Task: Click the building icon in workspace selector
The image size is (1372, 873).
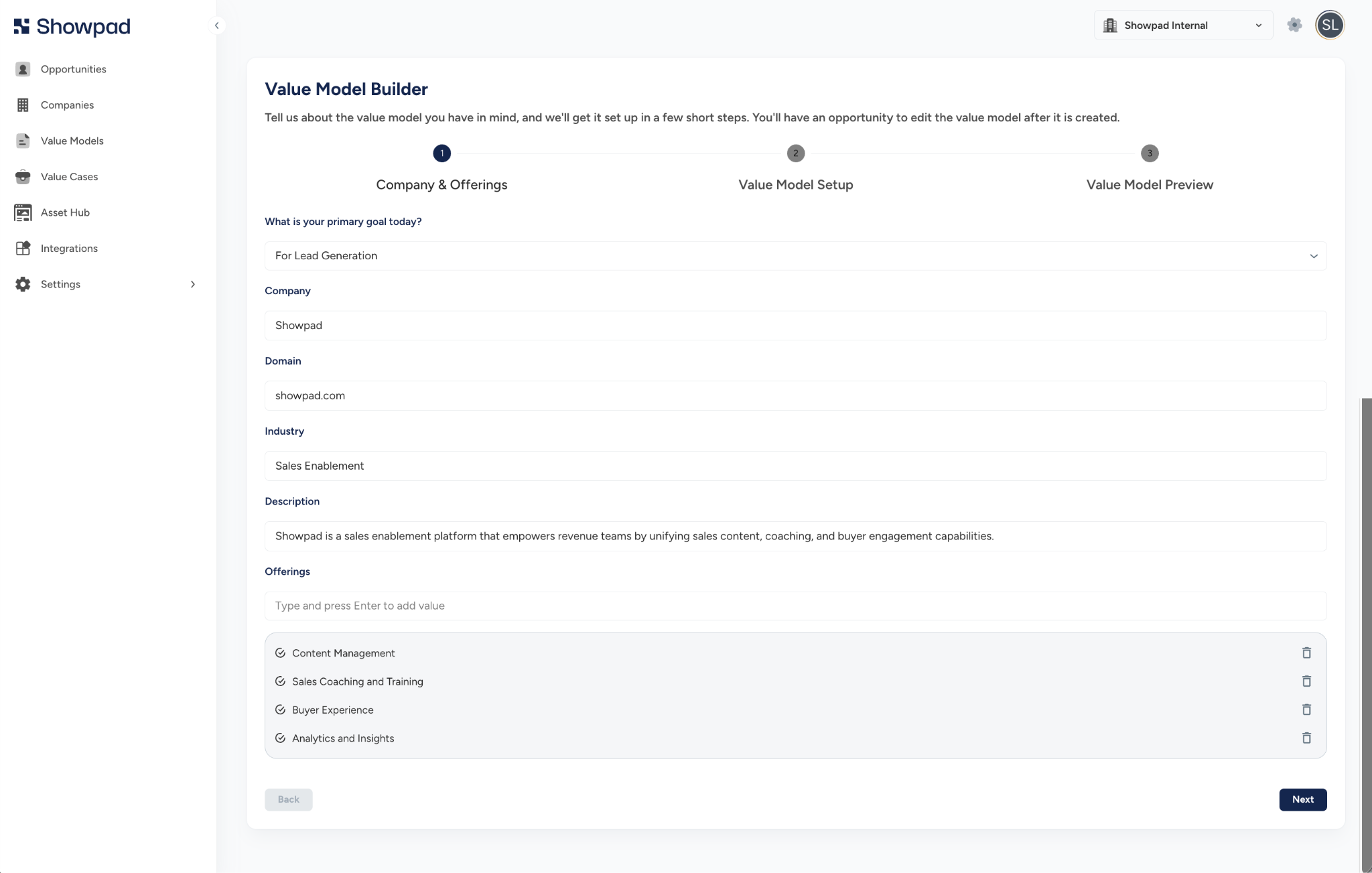Action: (x=1110, y=25)
